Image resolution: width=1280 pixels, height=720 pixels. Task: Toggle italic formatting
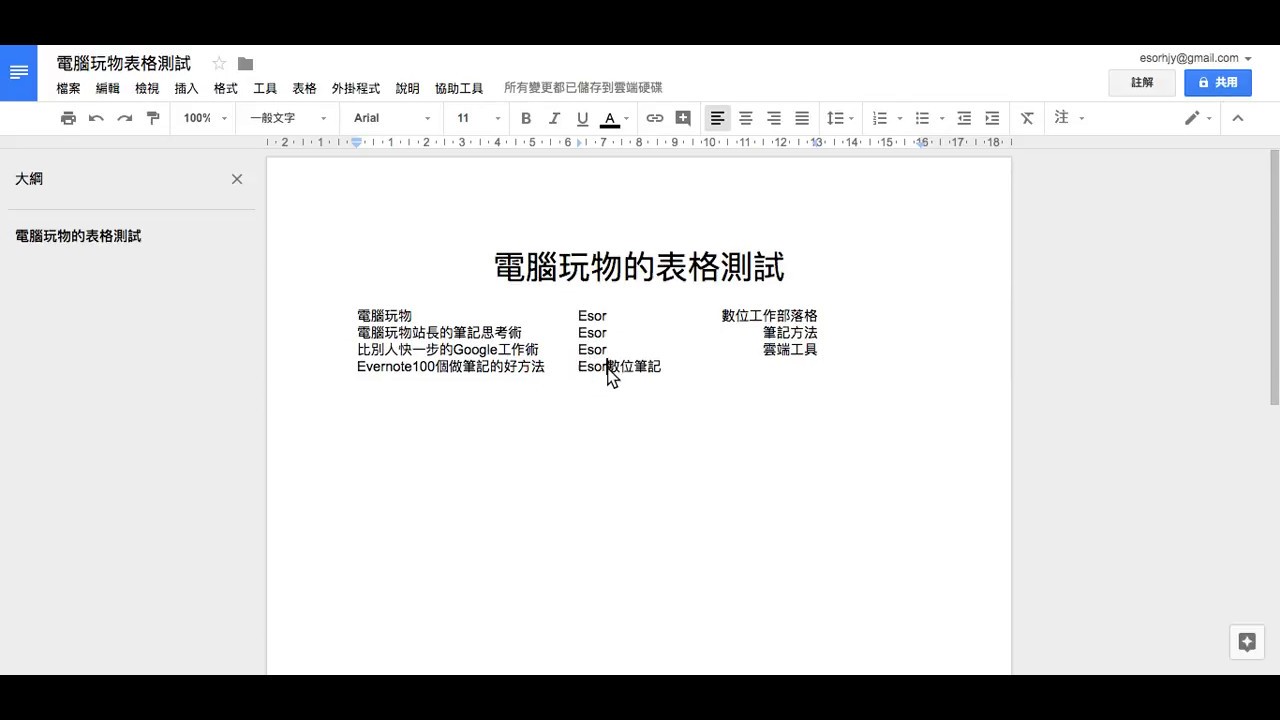click(554, 118)
